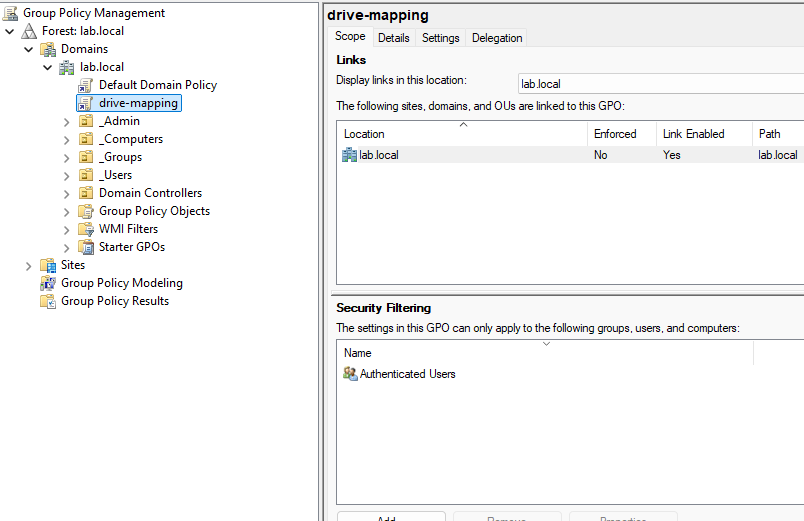Image resolution: width=804 pixels, height=521 pixels.
Task: Select the lab.local link row
Action: pos(379,155)
